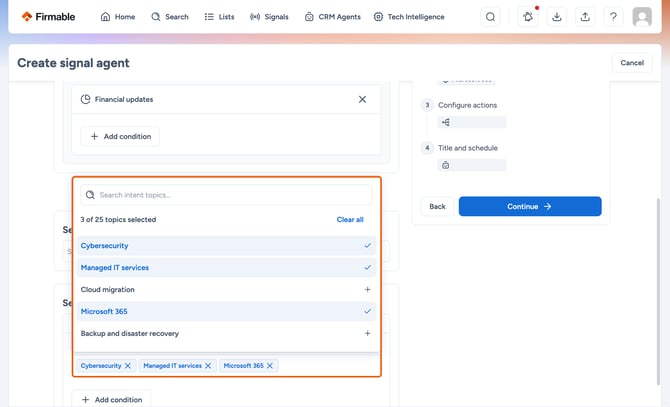
Task: Click the 3 of 25 topics selected text
Action: point(118,220)
